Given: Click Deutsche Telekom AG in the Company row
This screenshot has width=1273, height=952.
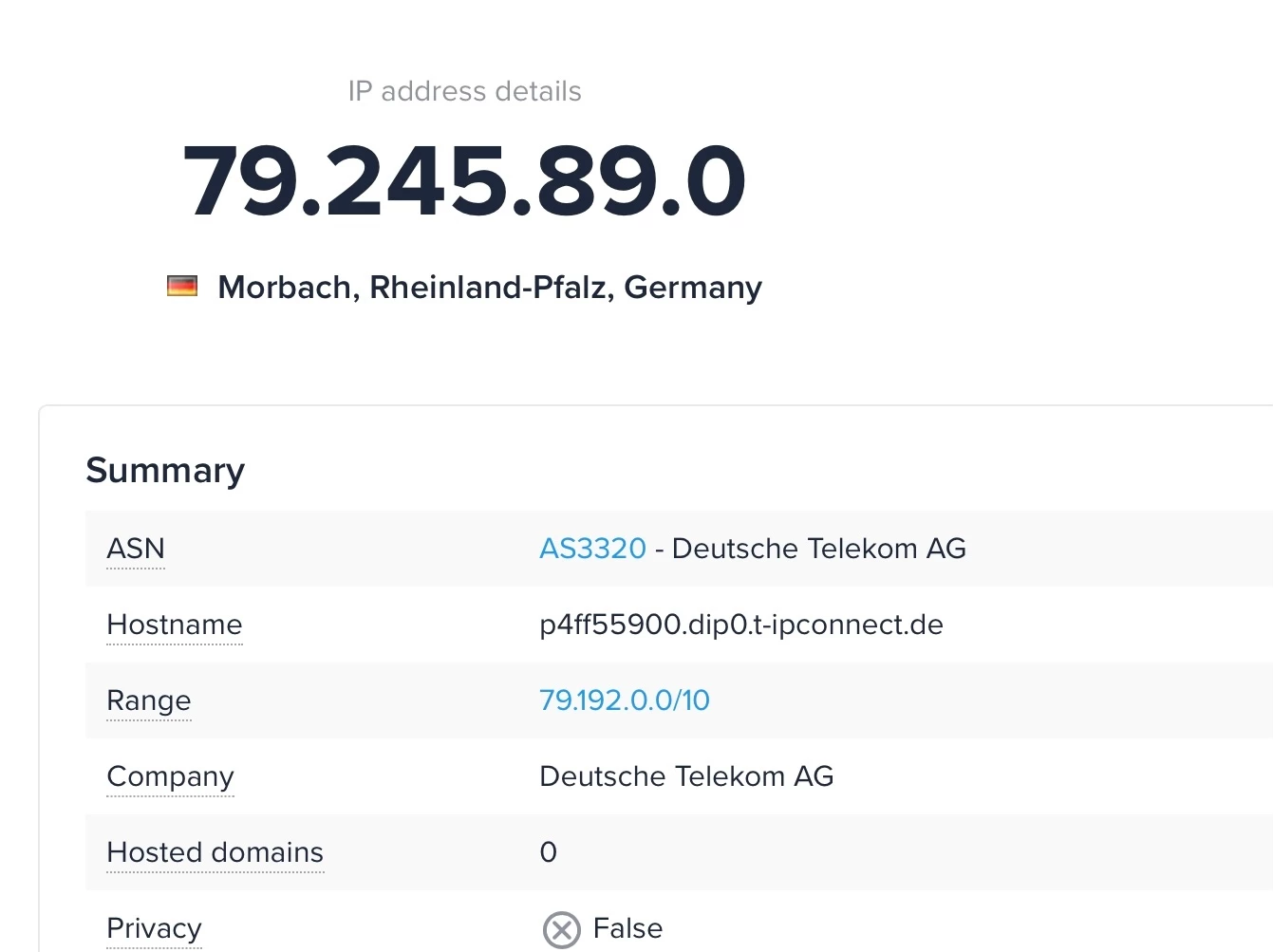Looking at the screenshot, I should pos(686,776).
